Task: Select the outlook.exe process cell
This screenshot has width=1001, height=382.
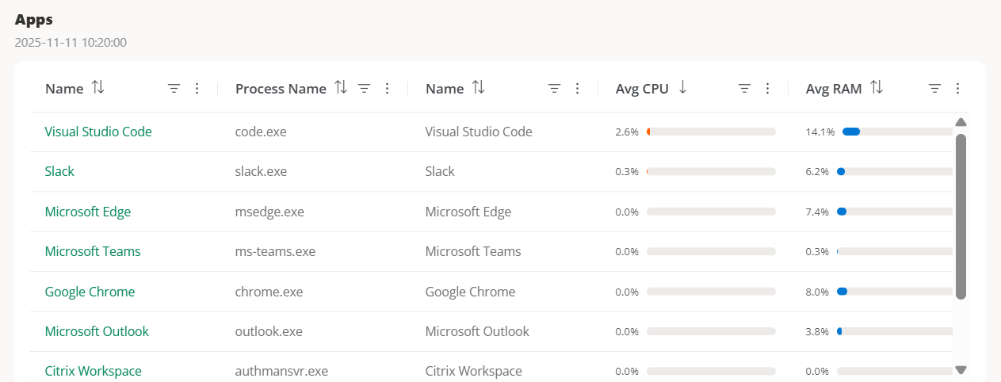Action: pos(269,331)
